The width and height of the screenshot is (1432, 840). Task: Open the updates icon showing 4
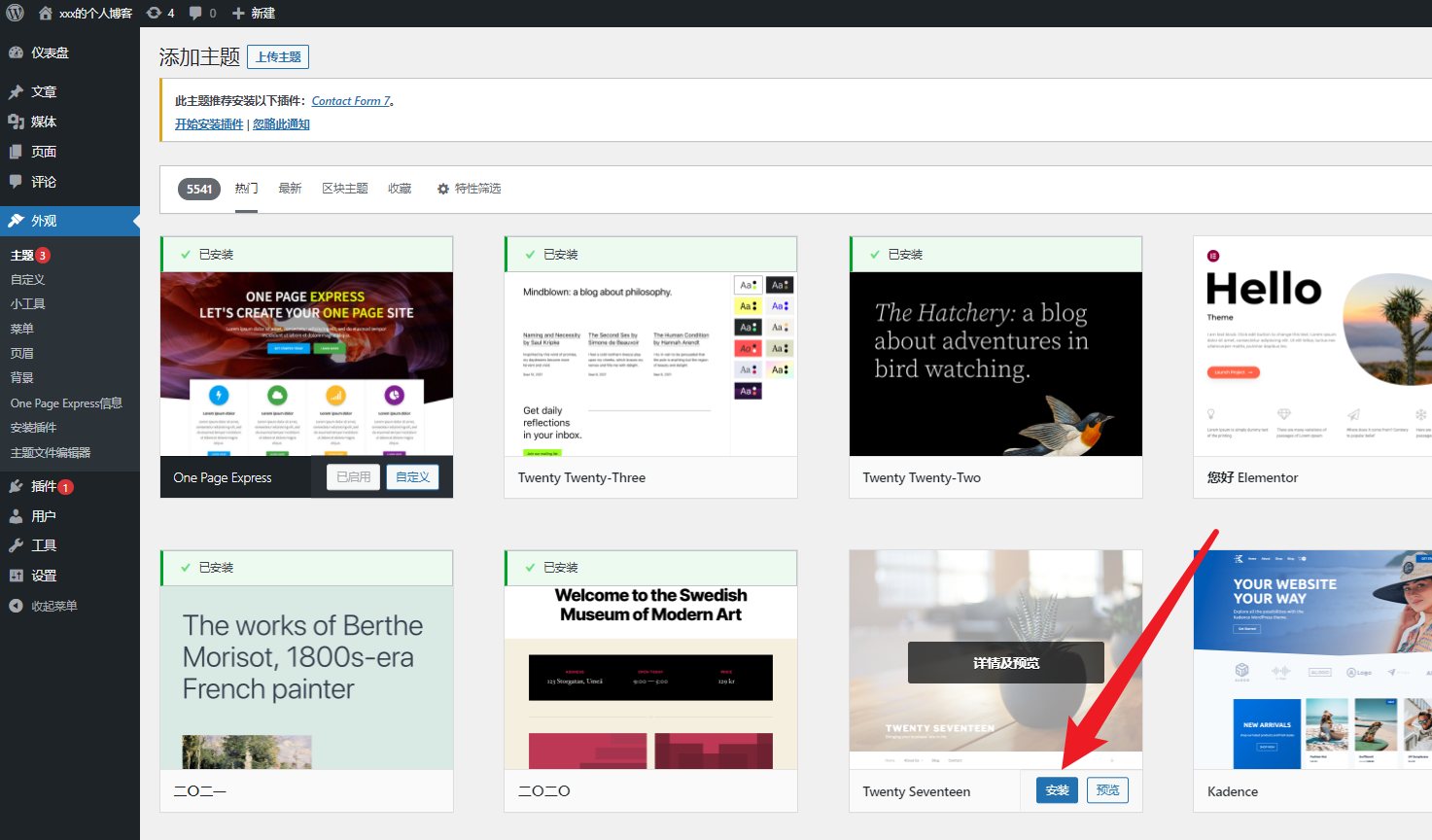(154, 13)
